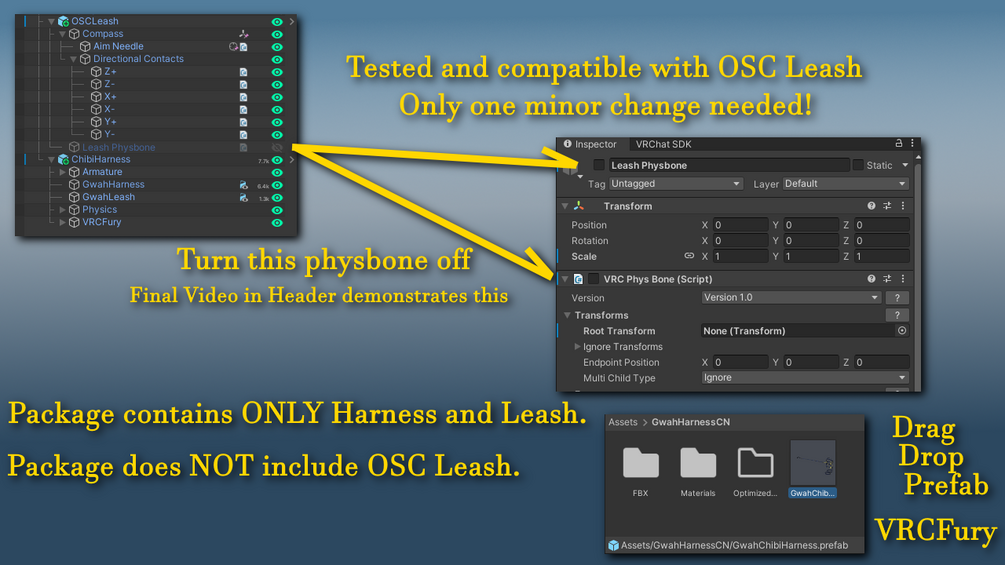Open OSCLeash prefab via right chevron

coord(292,22)
